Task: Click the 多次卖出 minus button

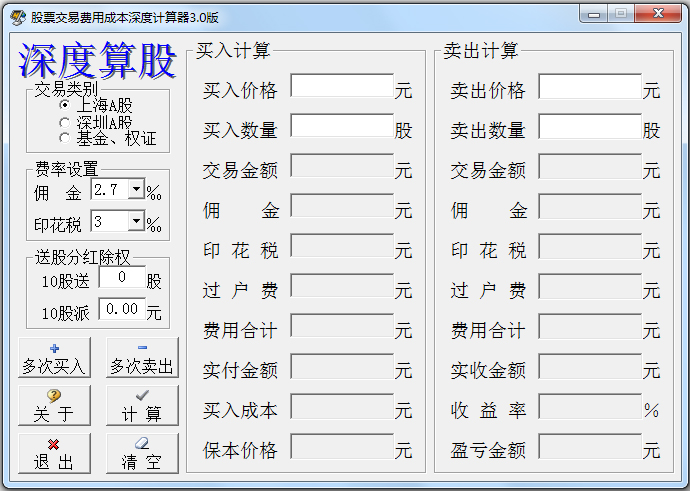Action: click(142, 358)
